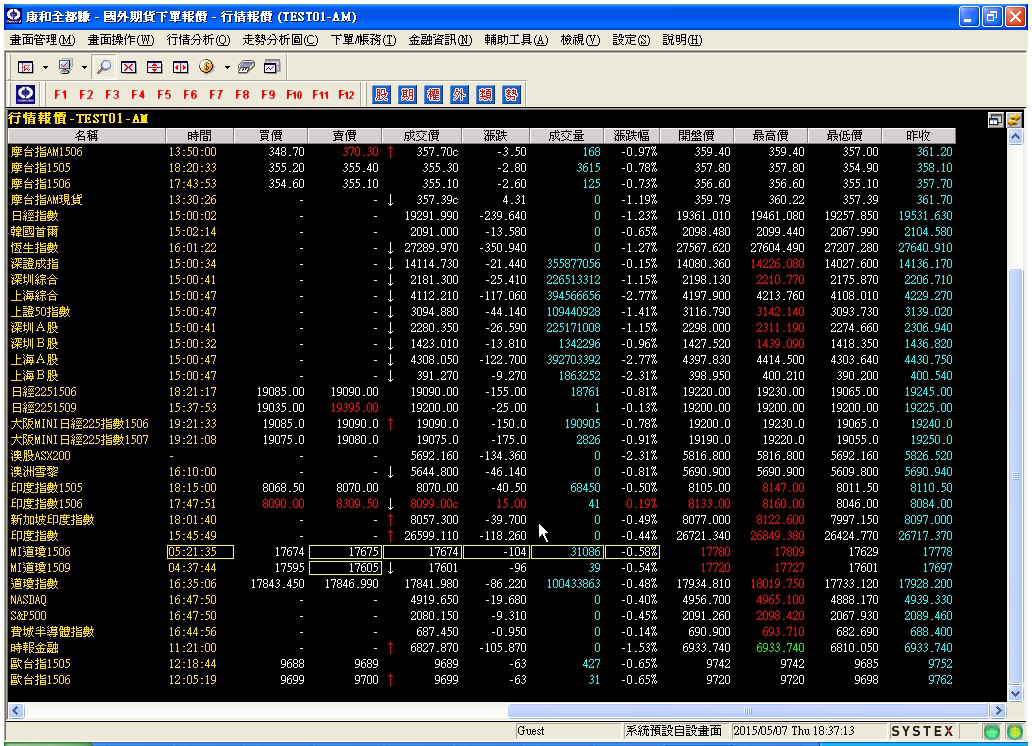Open the 設定(S) menu
1032x746 pixels.
(x=631, y=40)
